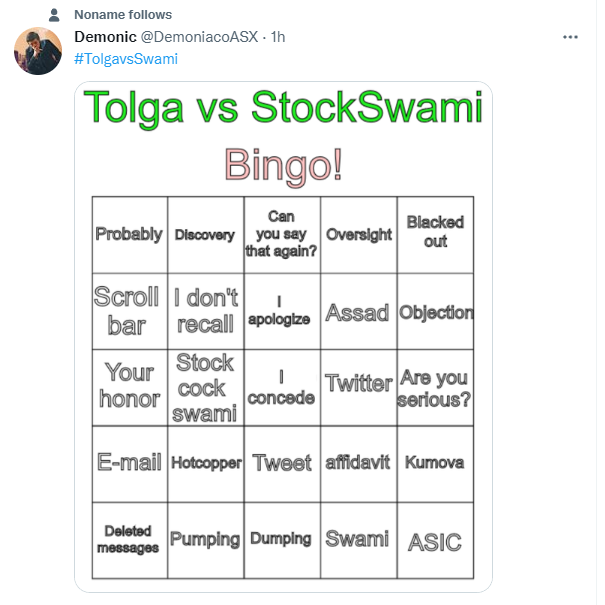Click the Blacked out bingo square
Screen dimensions: 605x605
[436, 235]
